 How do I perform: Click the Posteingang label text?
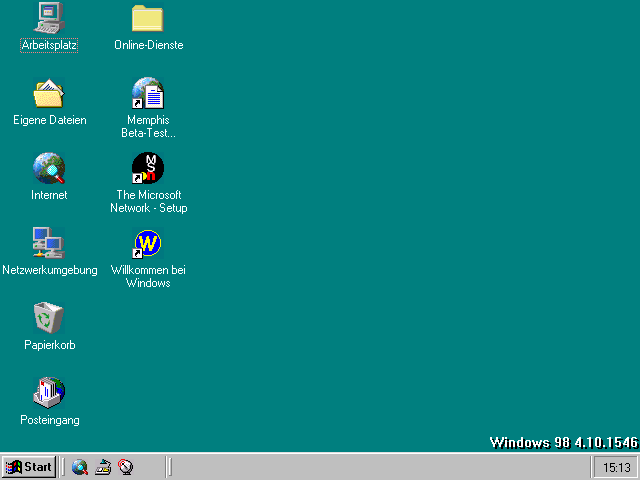pyautogui.click(x=50, y=420)
